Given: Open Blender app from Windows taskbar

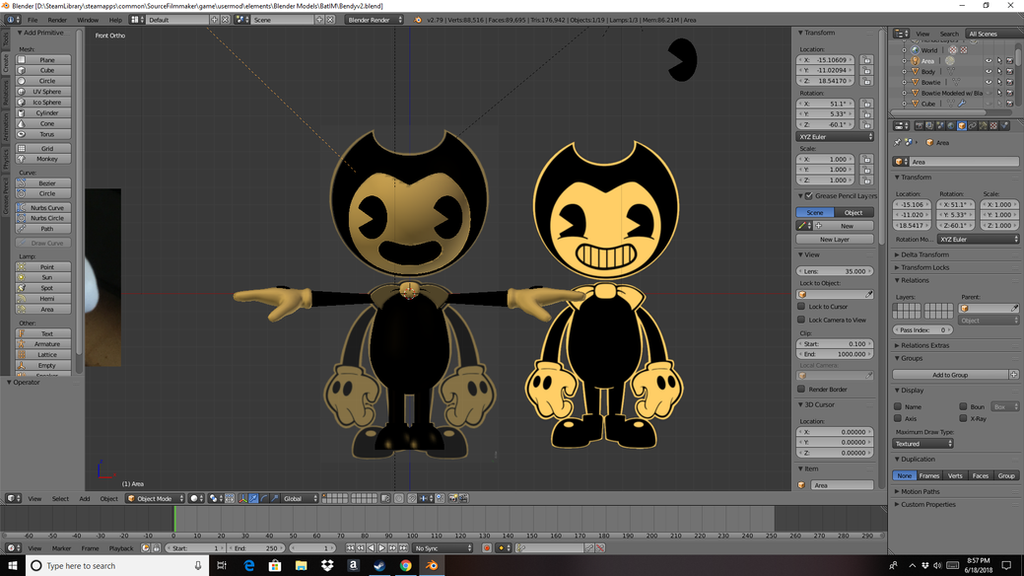Looking at the screenshot, I should point(432,566).
